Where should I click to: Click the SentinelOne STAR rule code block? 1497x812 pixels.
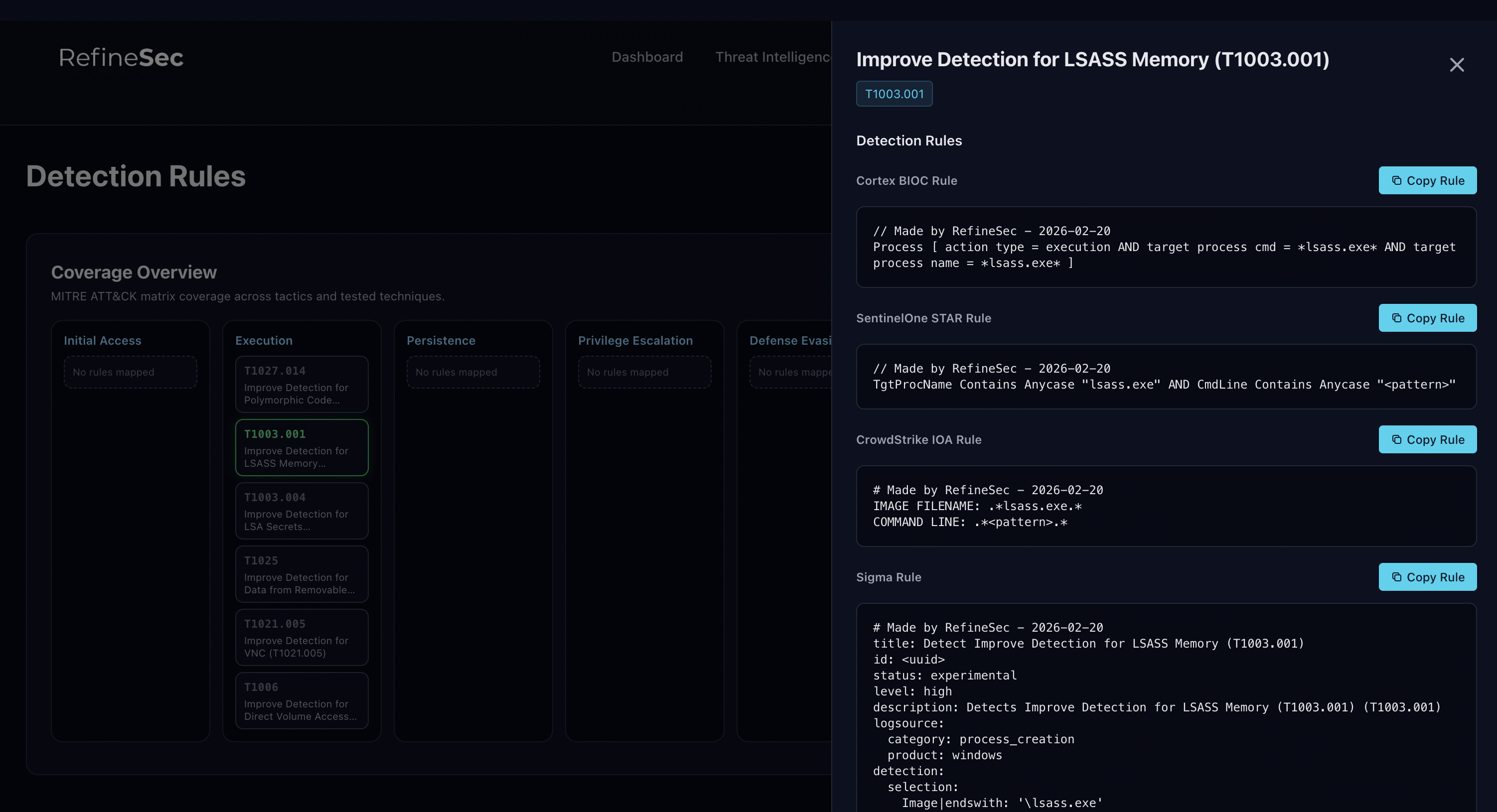click(1165, 377)
